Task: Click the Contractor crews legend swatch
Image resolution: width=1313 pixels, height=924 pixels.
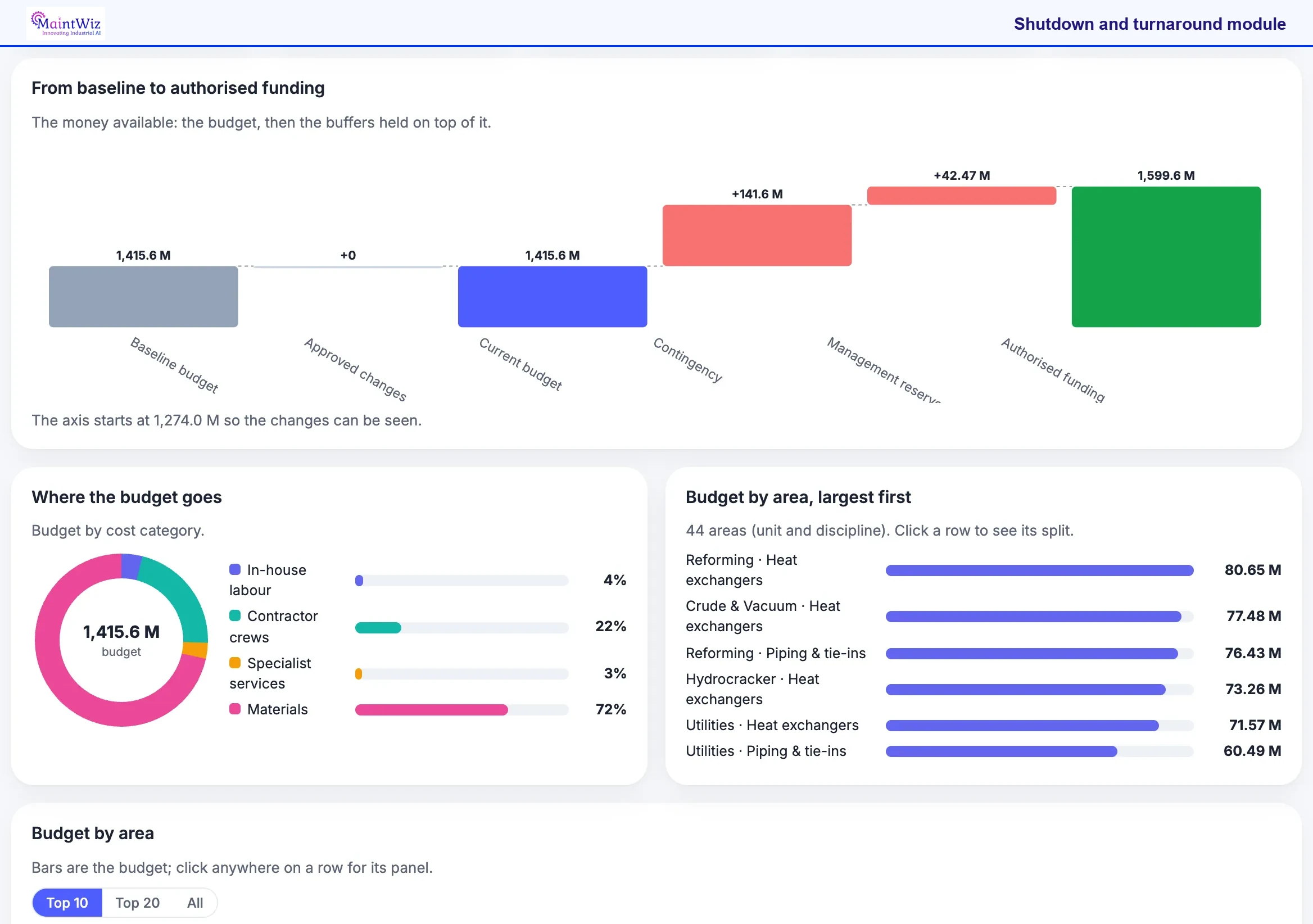Action: pyautogui.click(x=235, y=616)
